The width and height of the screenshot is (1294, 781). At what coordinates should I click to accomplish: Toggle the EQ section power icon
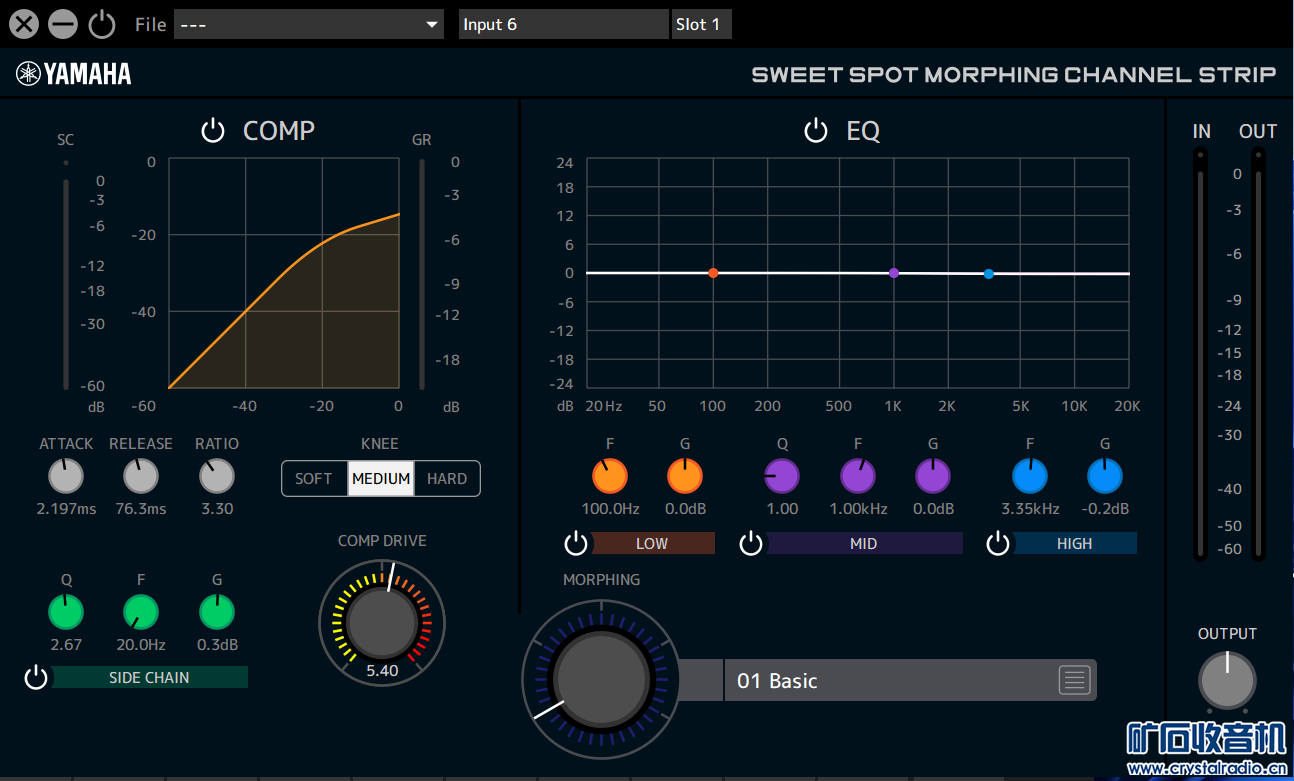(x=816, y=131)
